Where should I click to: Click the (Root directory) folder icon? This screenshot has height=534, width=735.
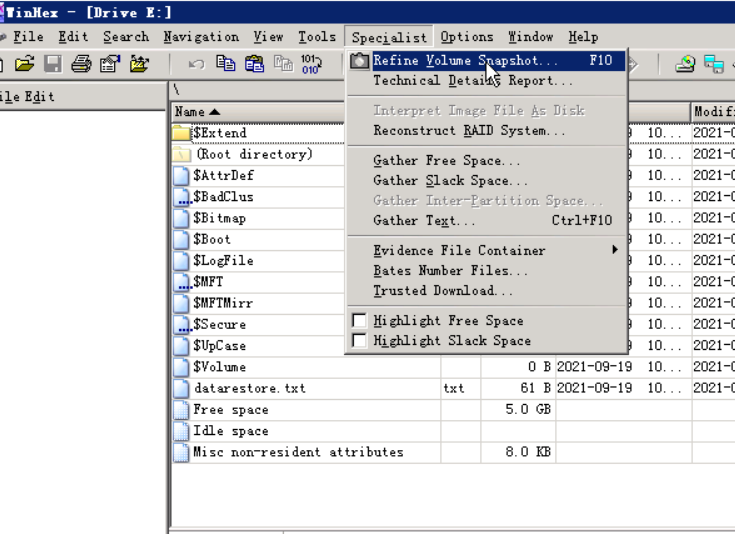pyautogui.click(x=181, y=154)
